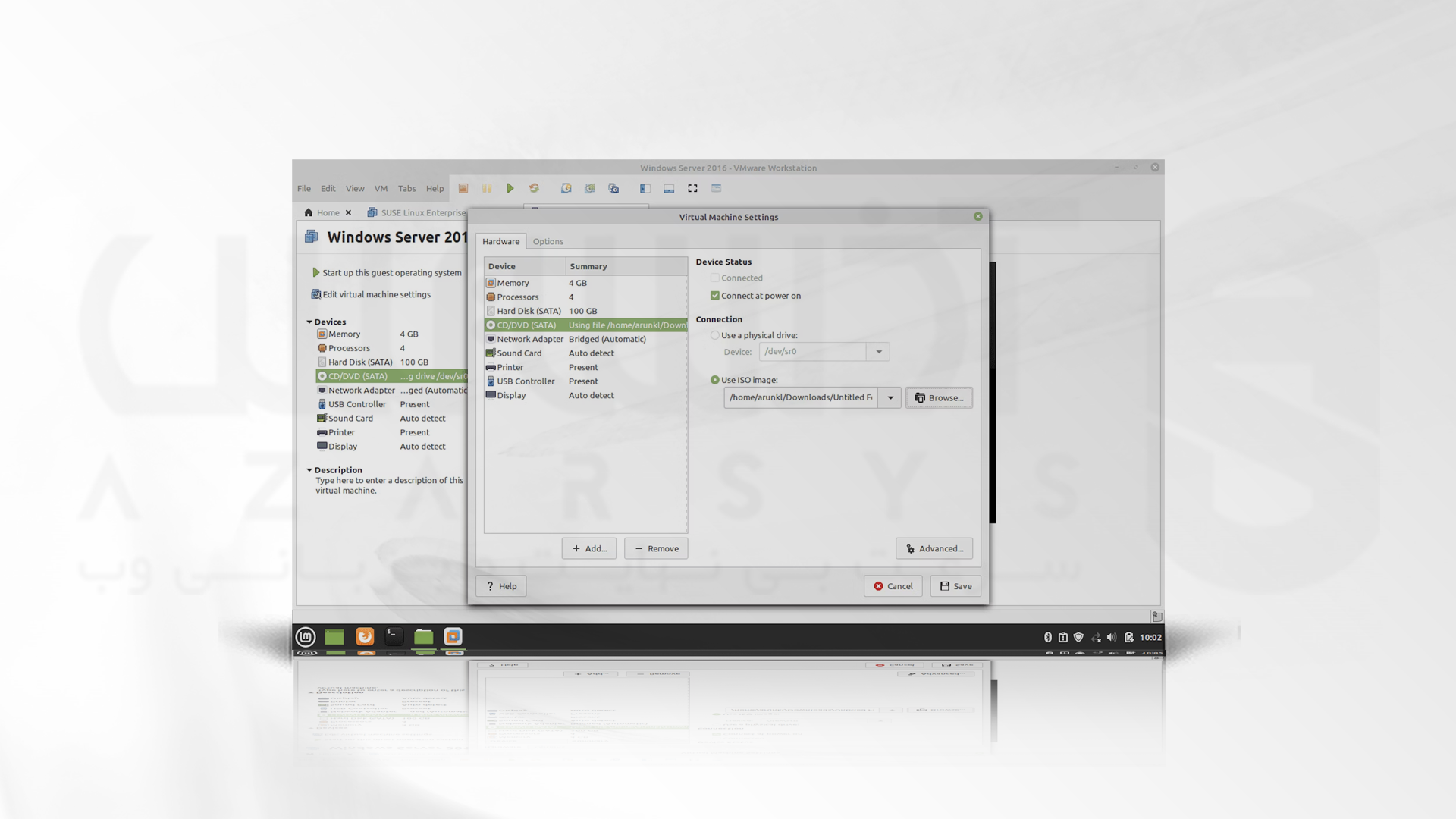The width and height of the screenshot is (1456, 819).
Task: Open the Edit menu
Action: click(x=328, y=188)
